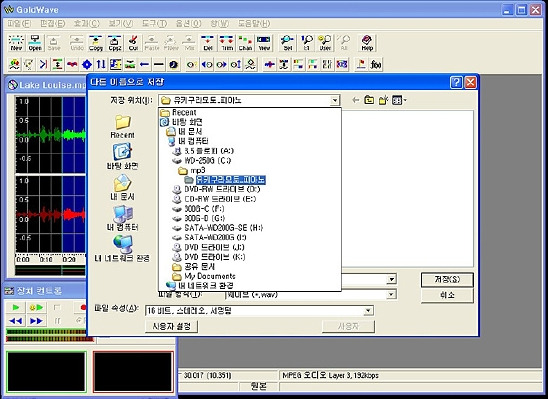The height and width of the screenshot is (399, 548).
Task: Click the red Record button
Action: (x=82, y=307)
